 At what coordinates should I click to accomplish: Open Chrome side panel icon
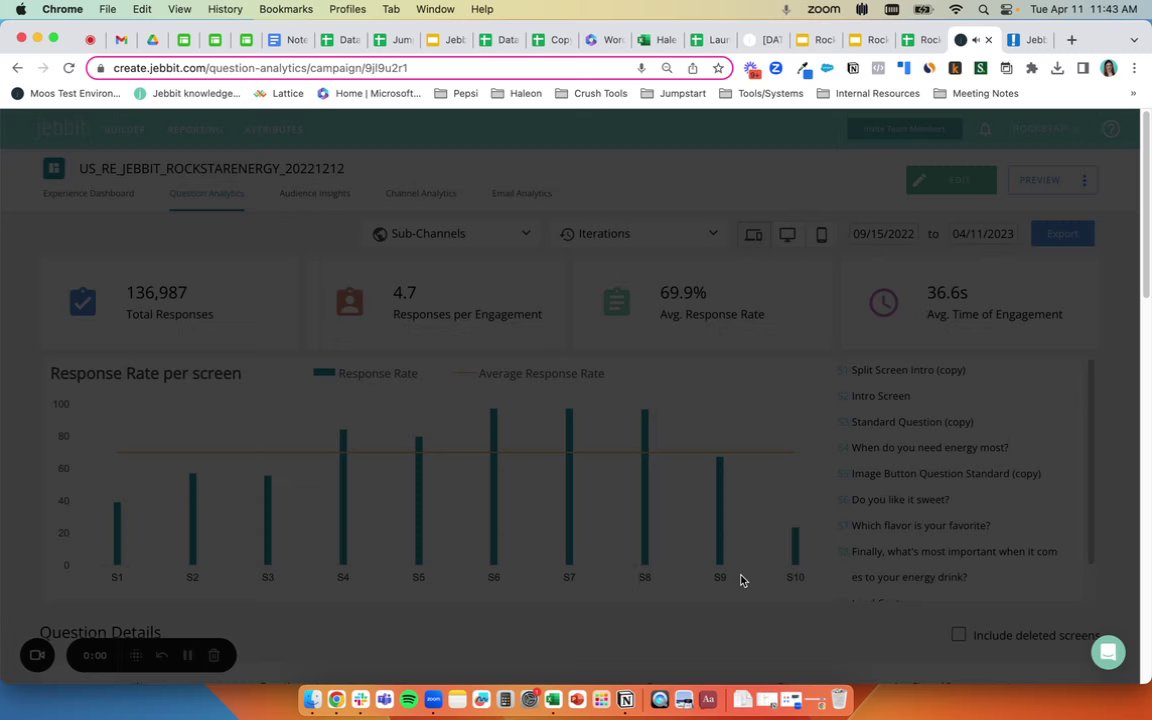click(1082, 68)
